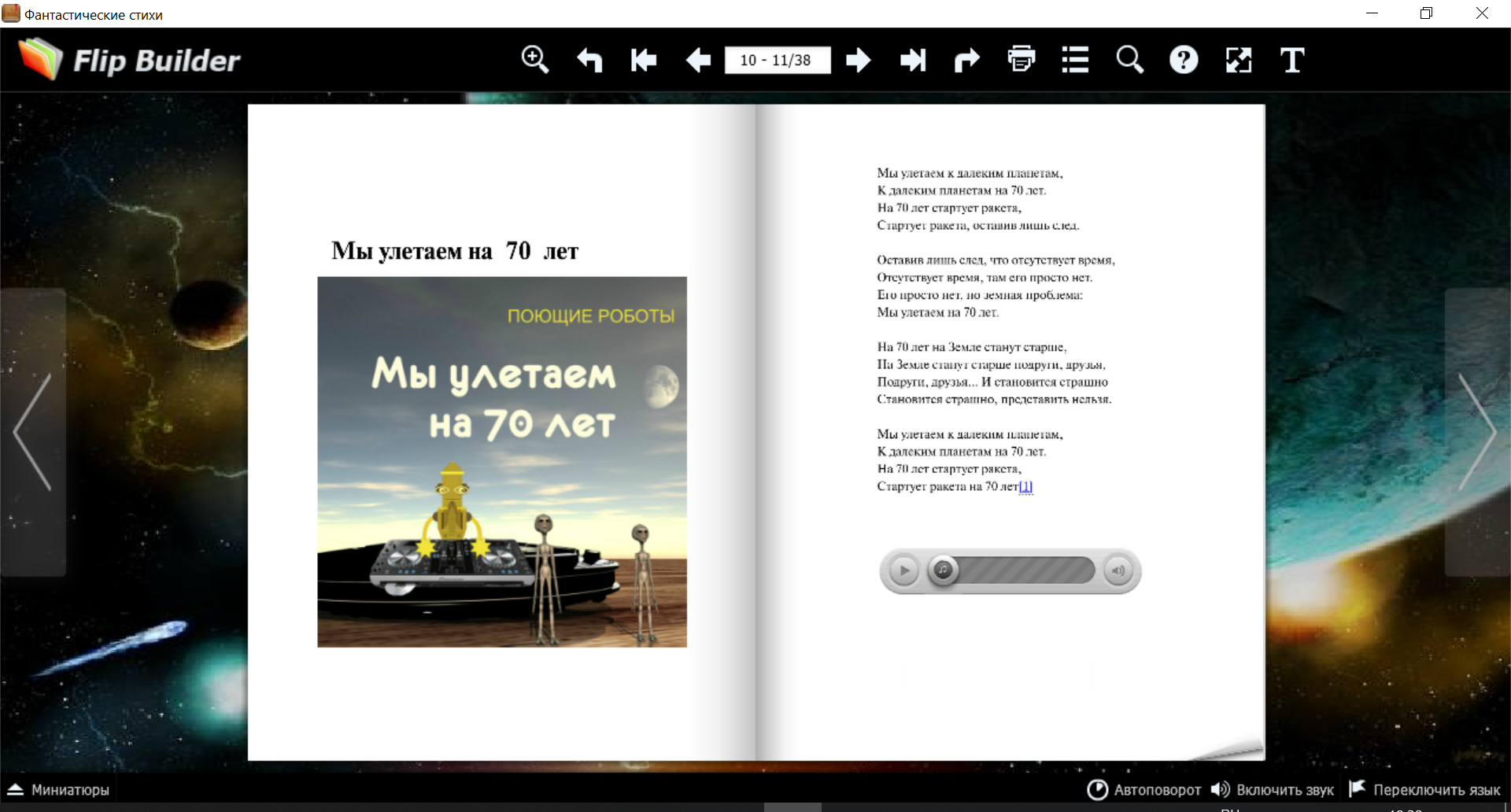Jump to the last page
Screen dimensions: 1511x812
coord(913,60)
